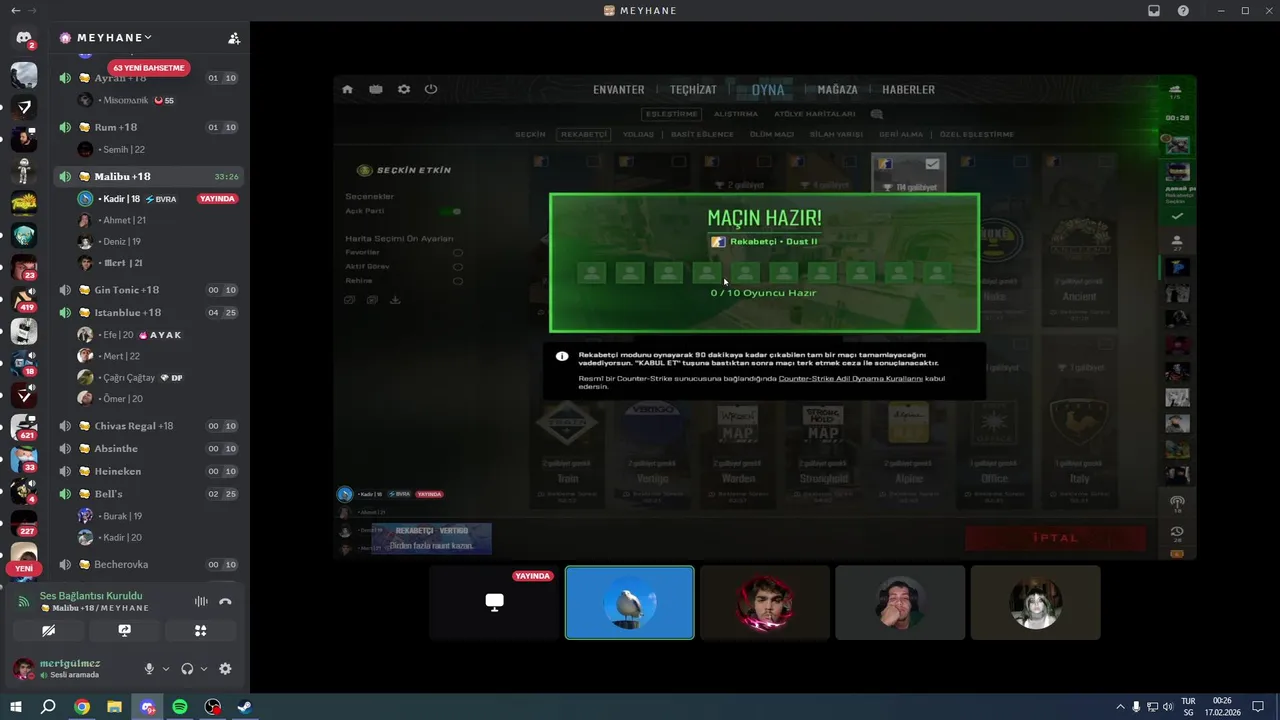The image size is (1280, 720).
Task: Join the Absinthe voice channel
Action: 150,449
